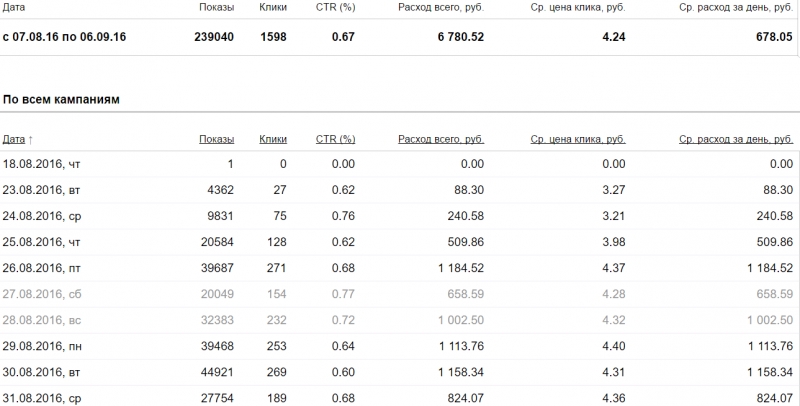Select the 25.08.2016, чт row date

[x=41, y=242]
